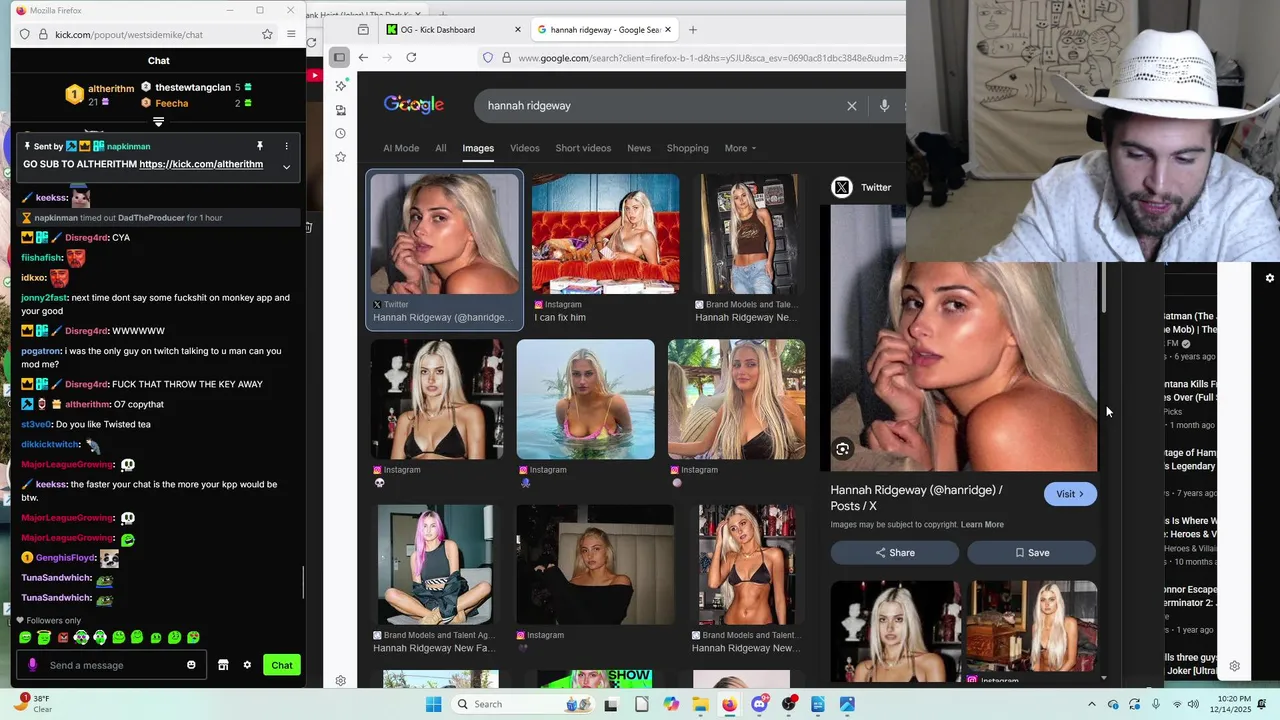Screen dimensions: 1280x720
Task: Bookmark the kick.com popout page with star
Action: [267, 34]
